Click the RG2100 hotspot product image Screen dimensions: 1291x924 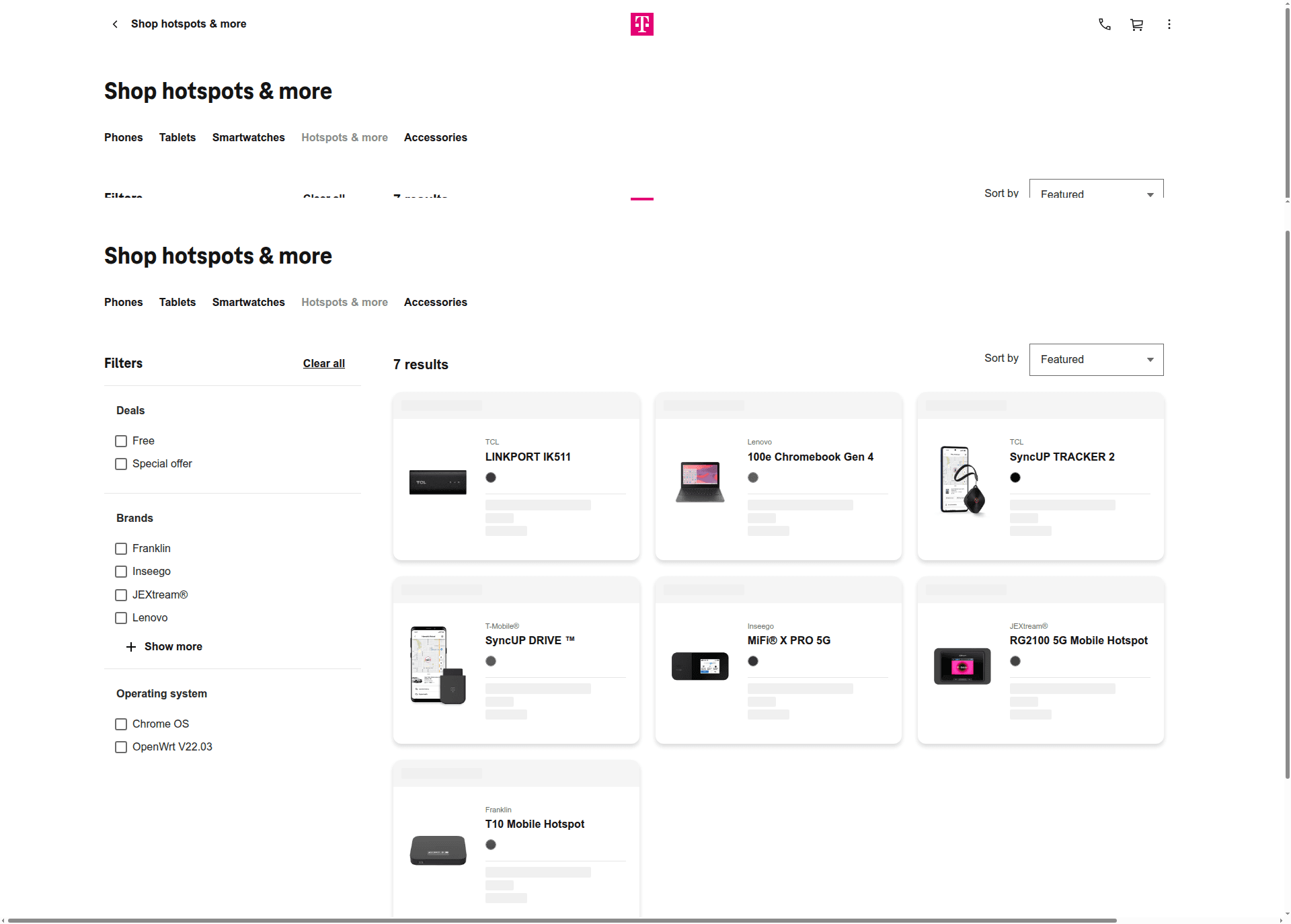point(962,666)
